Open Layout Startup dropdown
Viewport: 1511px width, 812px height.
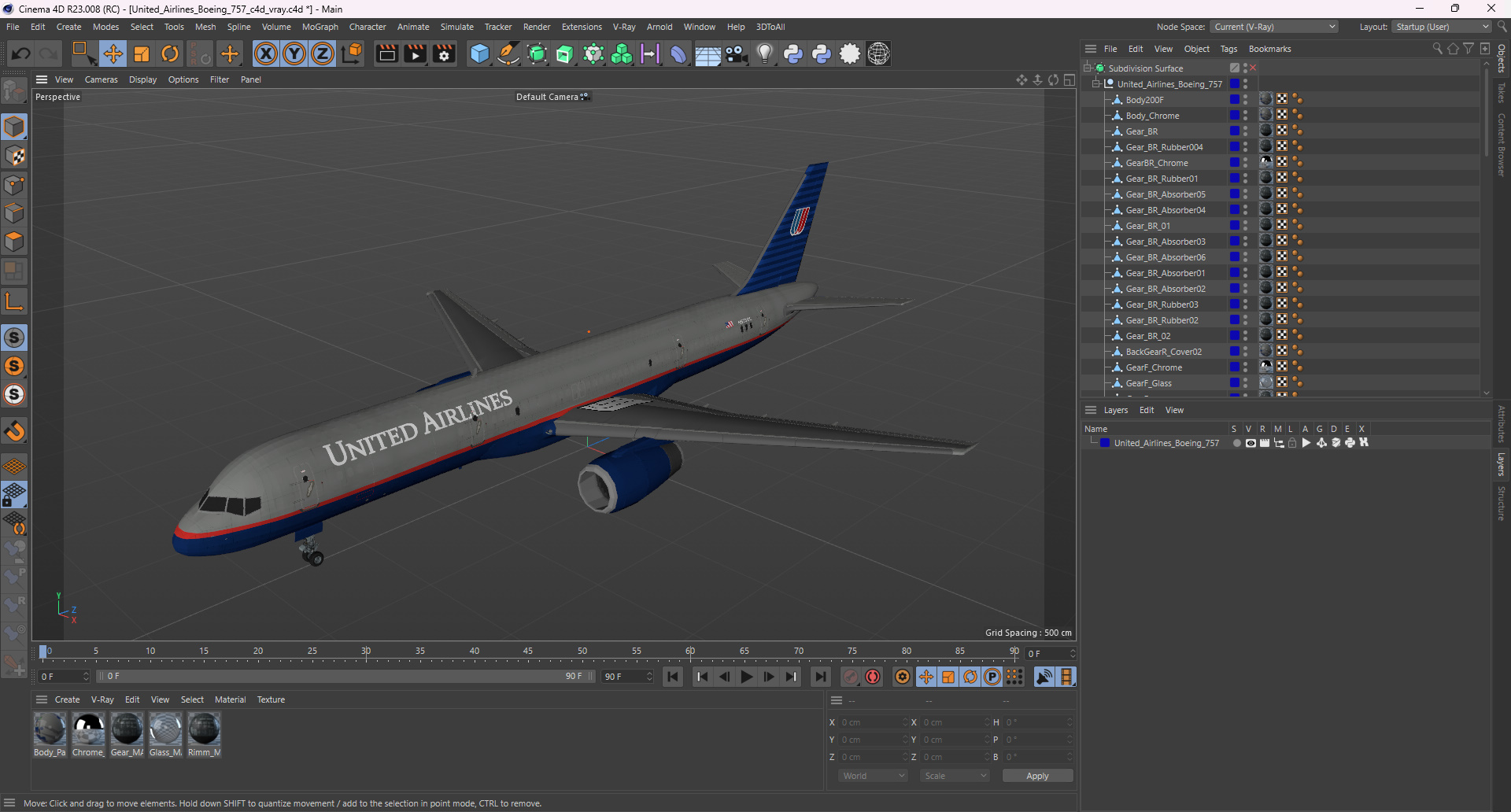[1441, 27]
